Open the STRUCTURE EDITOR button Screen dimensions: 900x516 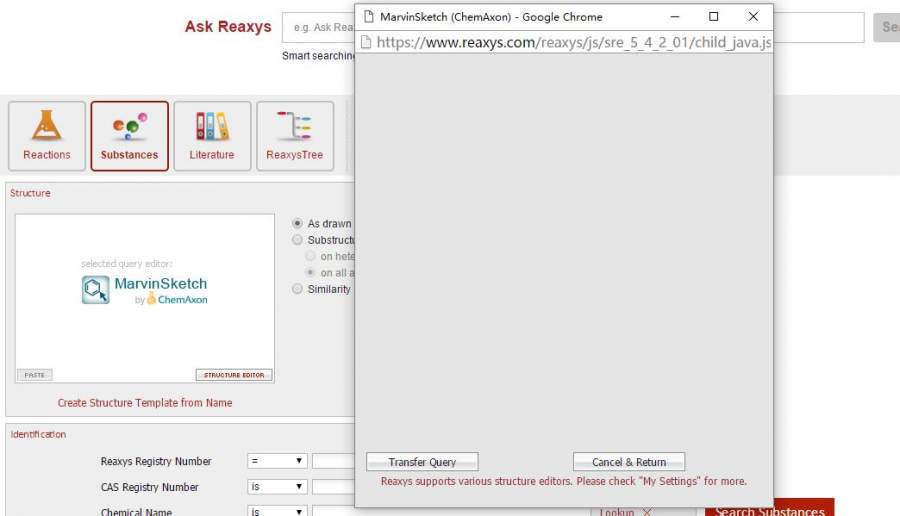[x=234, y=375]
